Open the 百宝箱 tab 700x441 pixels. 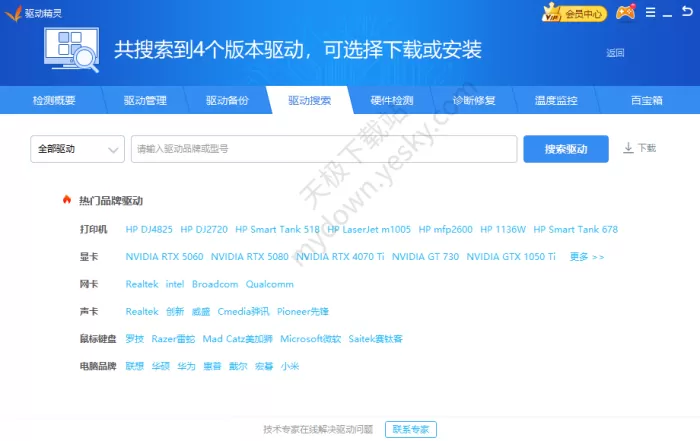coord(646,100)
